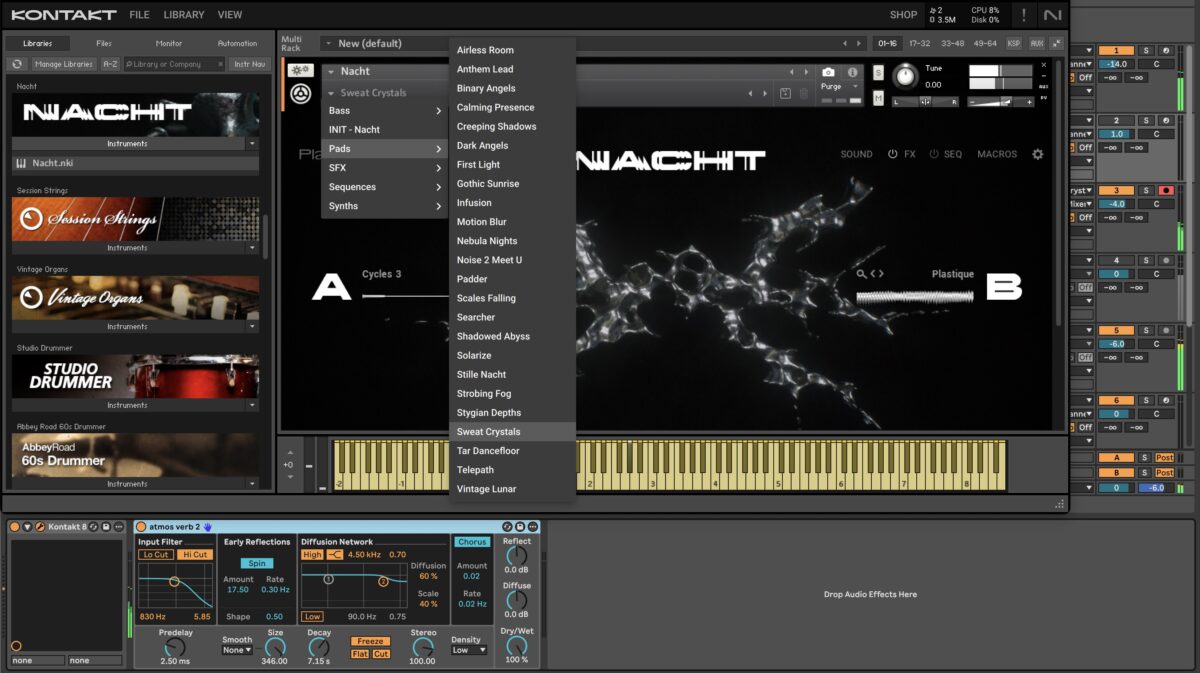
Task: Open the MACROS page
Action: pyautogui.click(x=997, y=155)
